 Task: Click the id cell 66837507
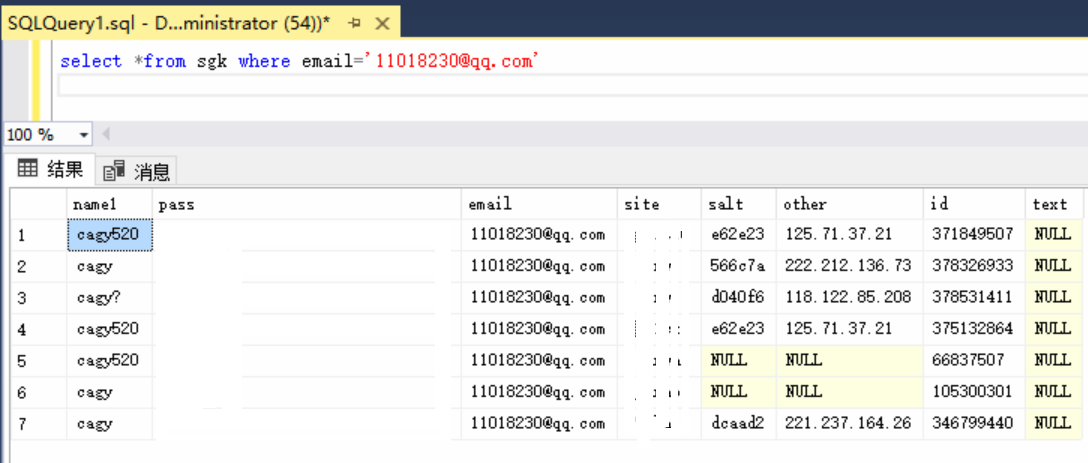click(975, 361)
